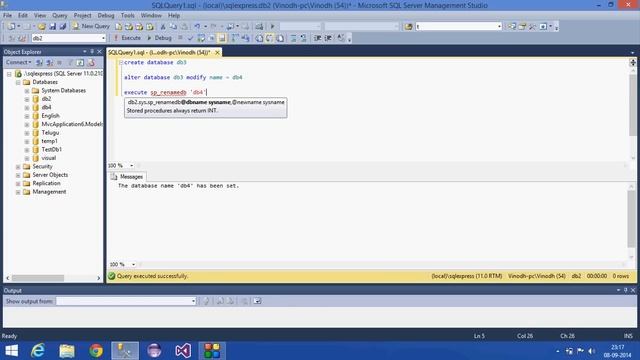Screen dimensions: 640x360
Task: Click the New Query toolbar button
Action: click(91, 26)
